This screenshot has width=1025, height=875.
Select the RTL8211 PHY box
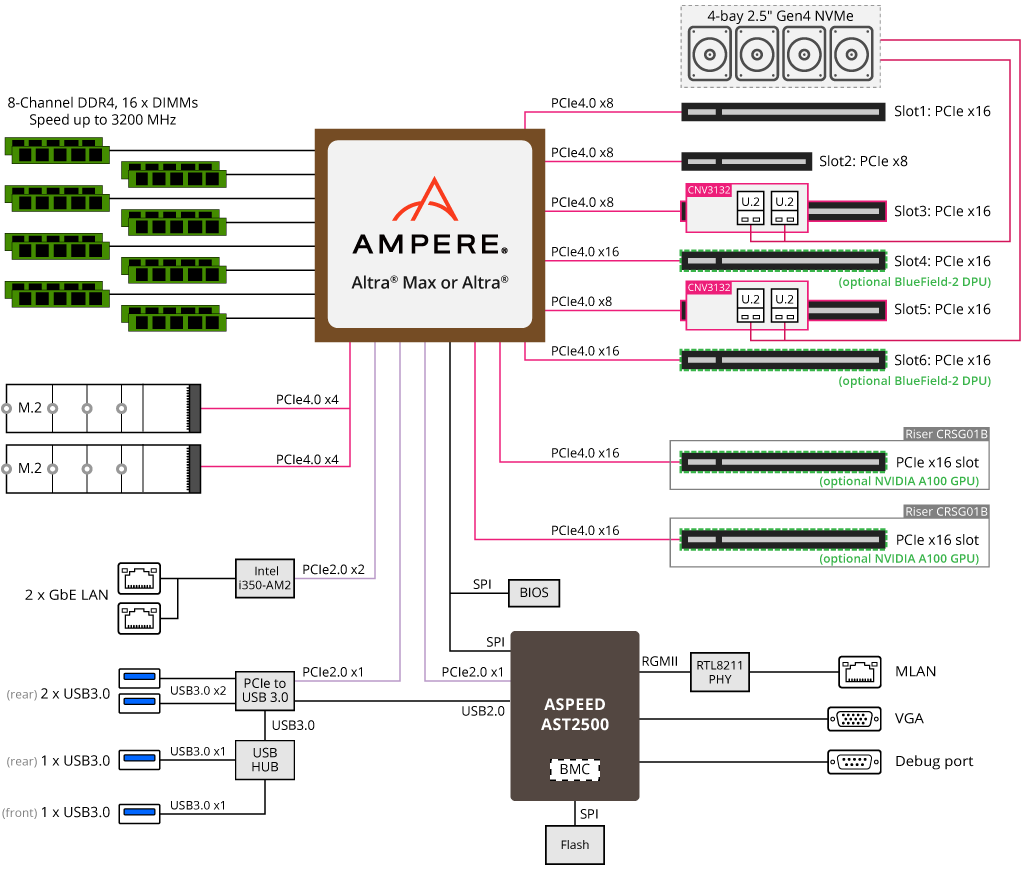click(719, 672)
